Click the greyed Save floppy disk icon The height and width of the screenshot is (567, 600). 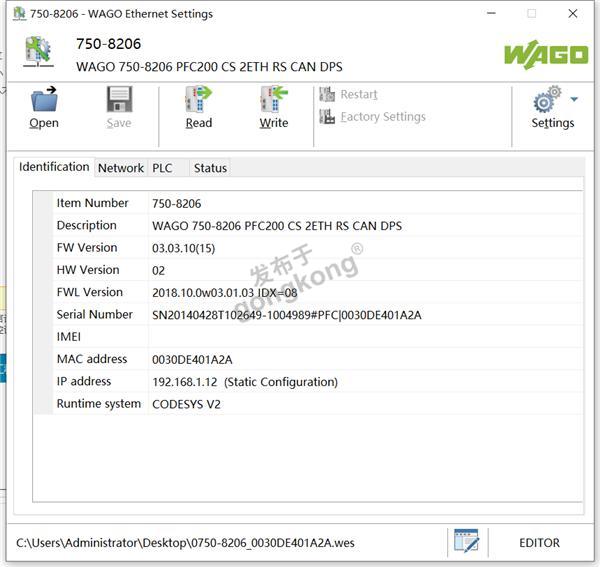[119, 99]
